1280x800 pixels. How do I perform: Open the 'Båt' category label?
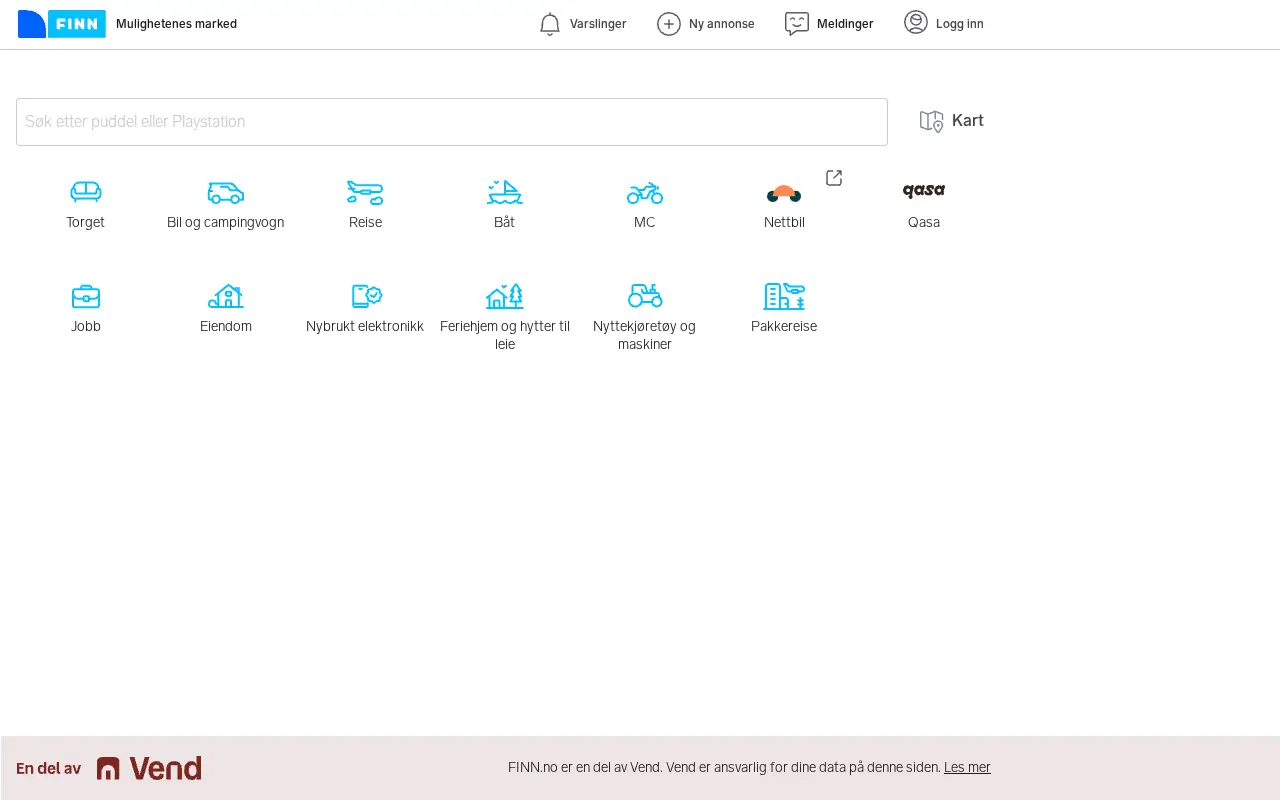point(505,222)
